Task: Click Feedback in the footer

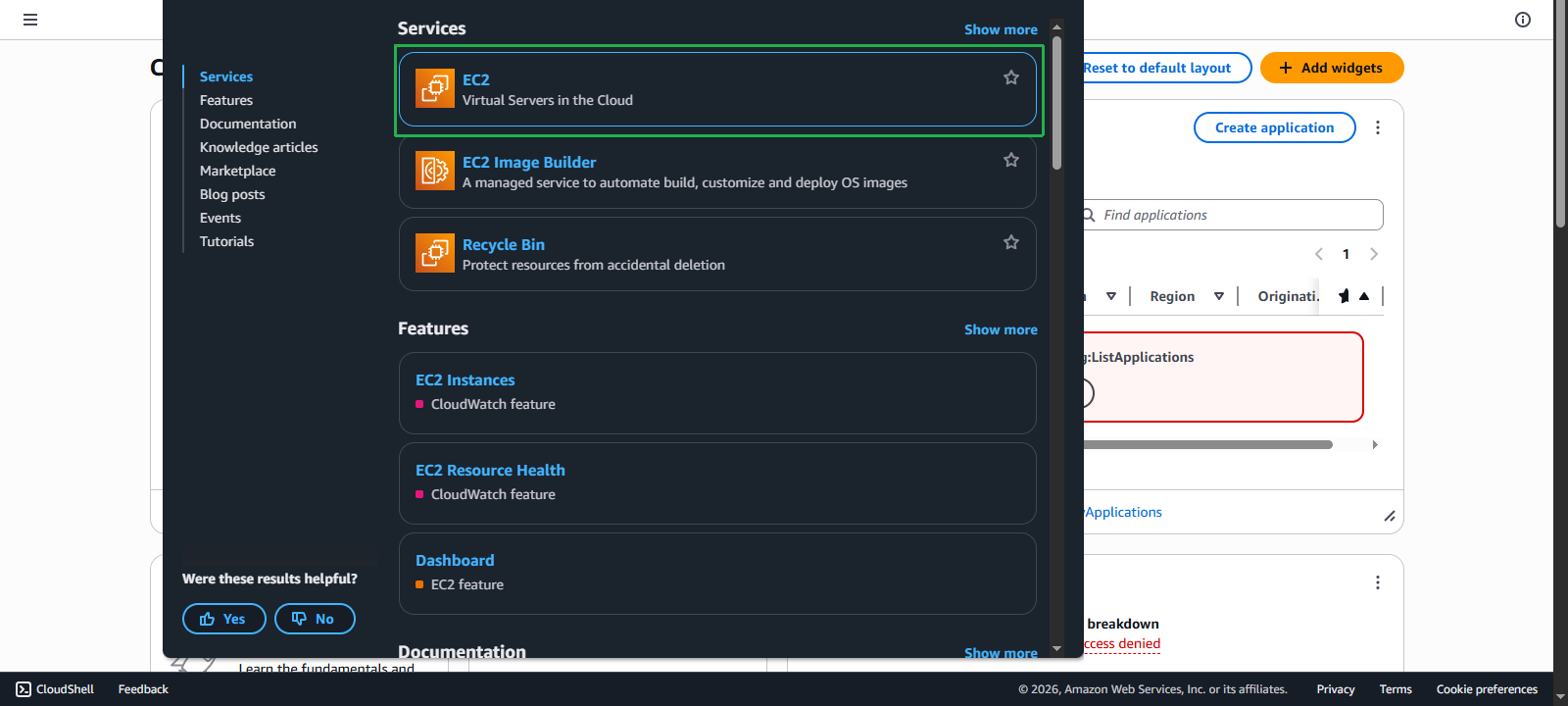Action: 143,689
